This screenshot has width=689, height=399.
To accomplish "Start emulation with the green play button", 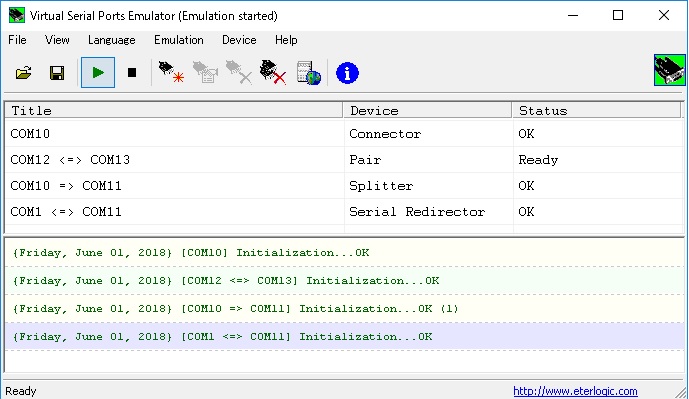I will click(98, 73).
